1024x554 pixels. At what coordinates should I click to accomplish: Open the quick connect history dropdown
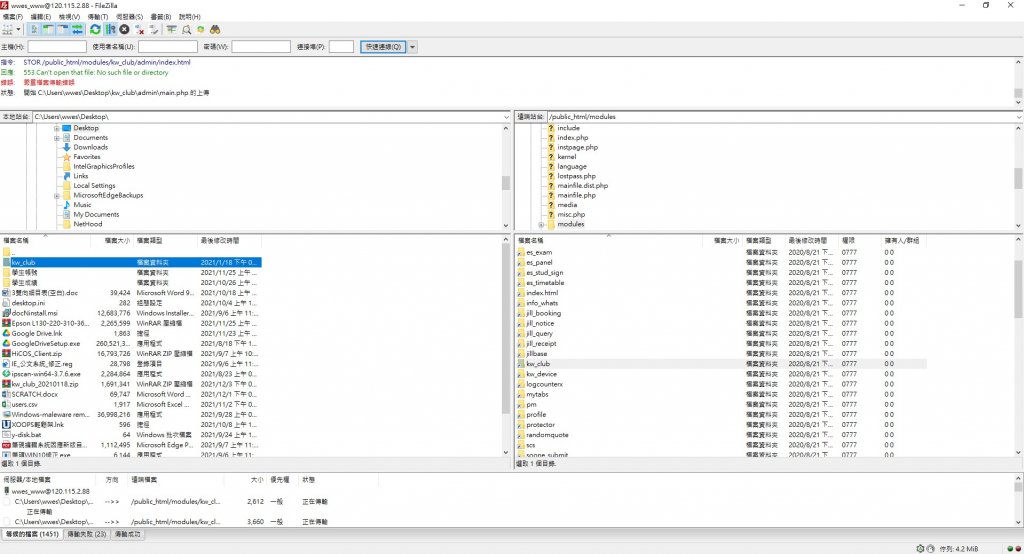(x=412, y=46)
